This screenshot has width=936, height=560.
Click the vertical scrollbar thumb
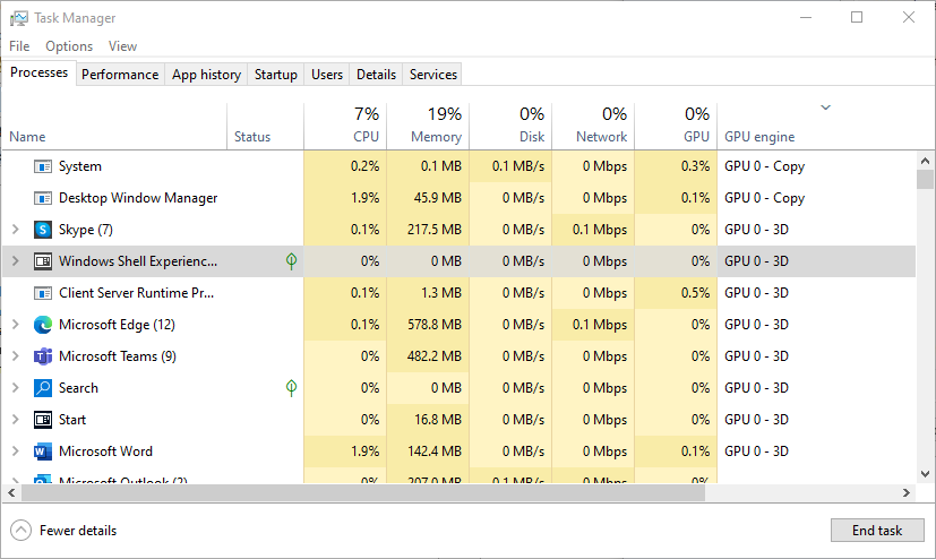point(925,179)
